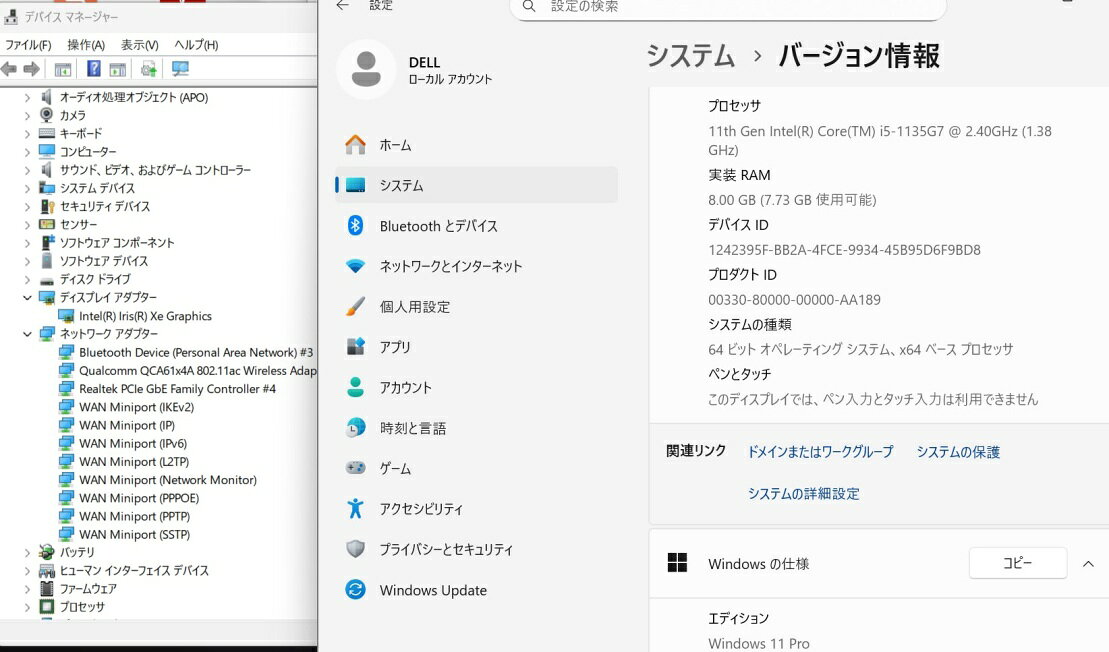Open the 表示(V) menu

(x=139, y=45)
